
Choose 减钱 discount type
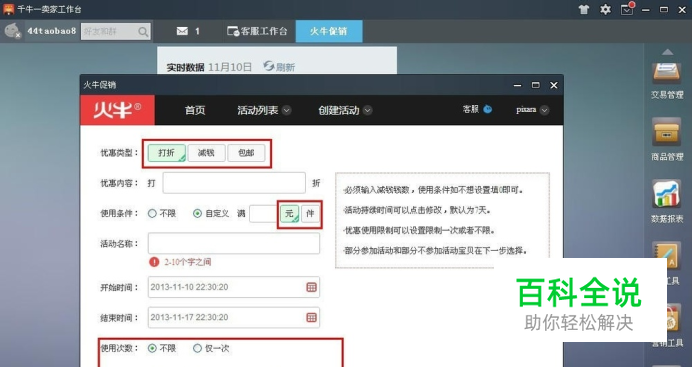coord(206,153)
